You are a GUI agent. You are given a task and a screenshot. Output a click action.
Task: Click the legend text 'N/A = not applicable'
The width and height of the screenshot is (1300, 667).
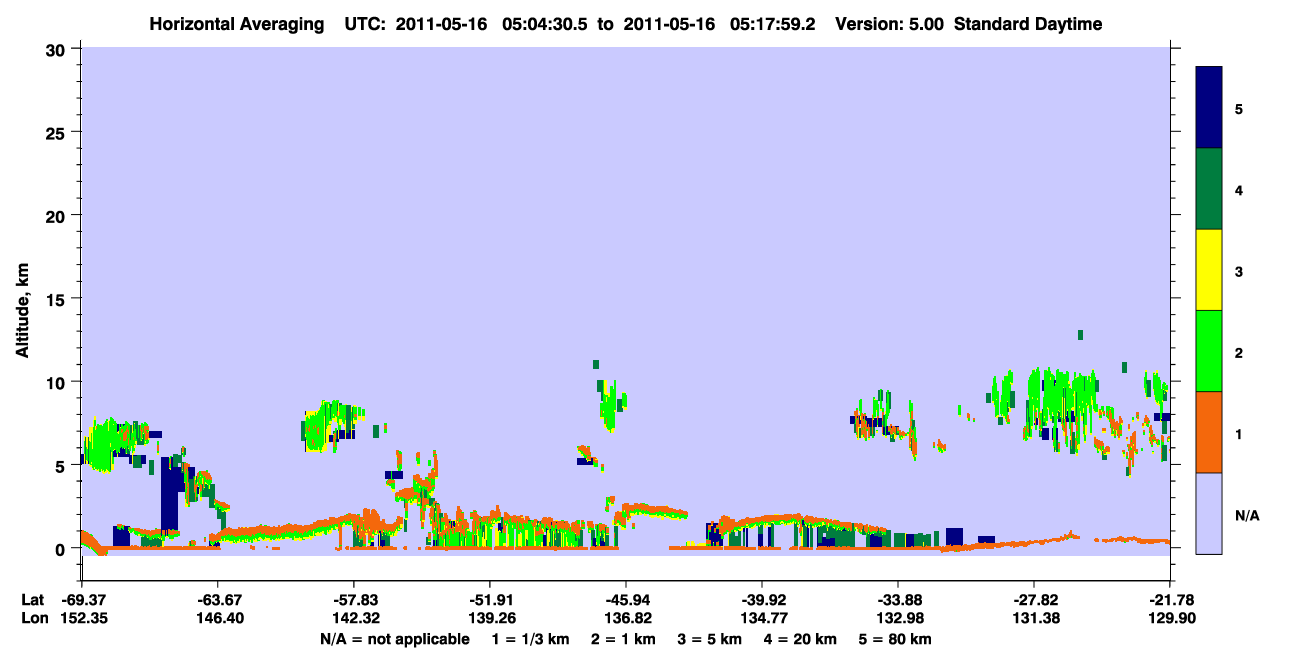coord(394,639)
